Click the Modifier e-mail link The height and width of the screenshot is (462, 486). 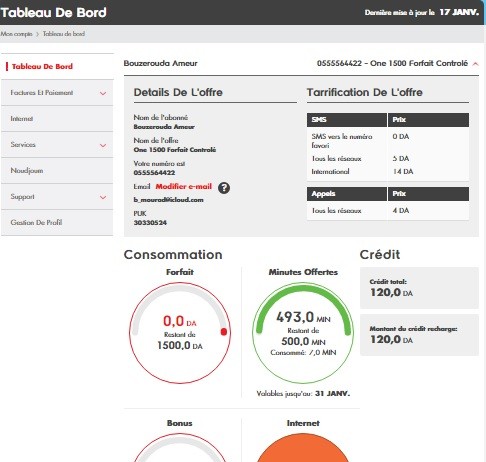click(x=184, y=186)
